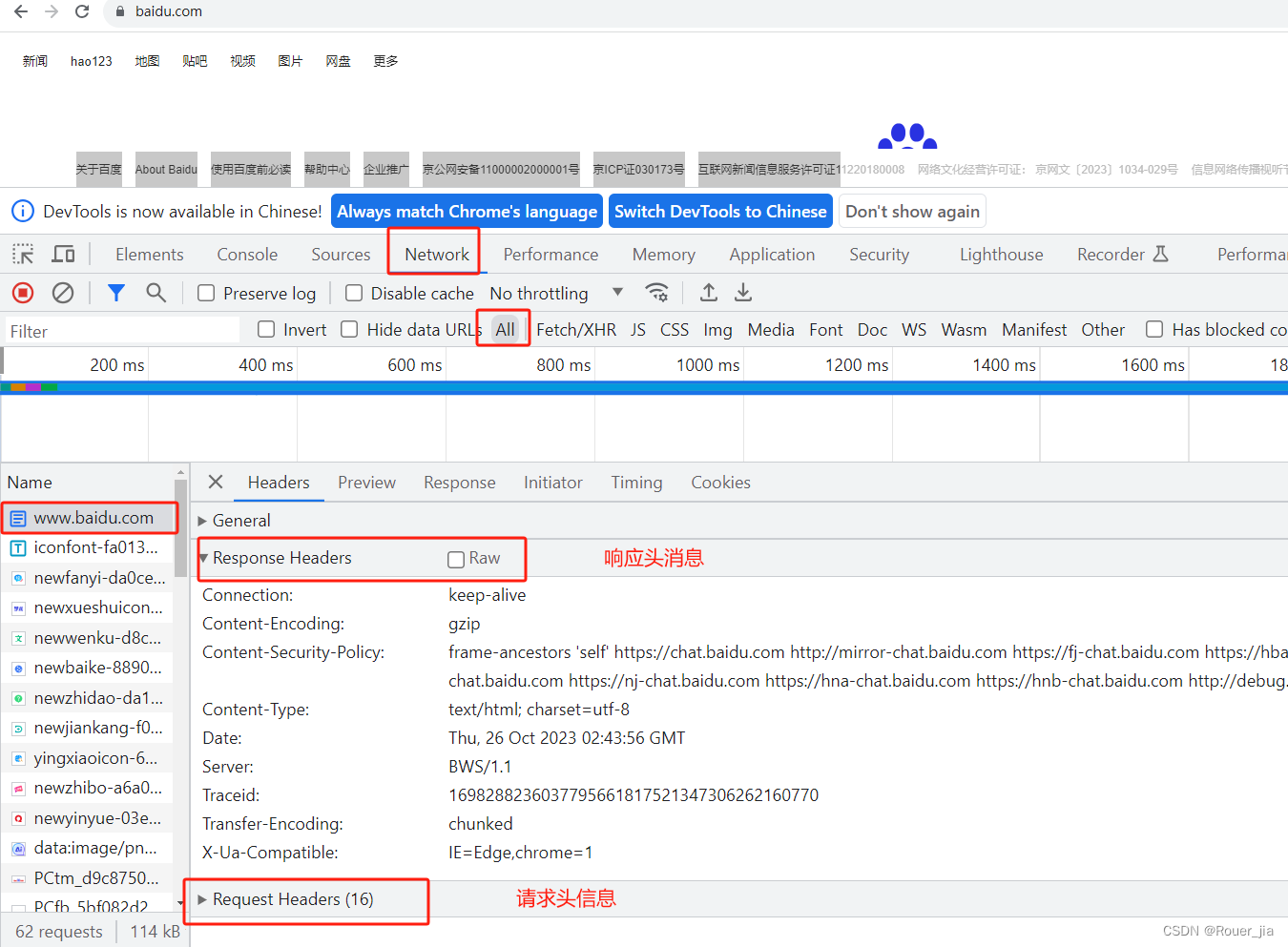Enable the Disable cache checkbox
Screen dimensions: 1288x947
coord(354,293)
